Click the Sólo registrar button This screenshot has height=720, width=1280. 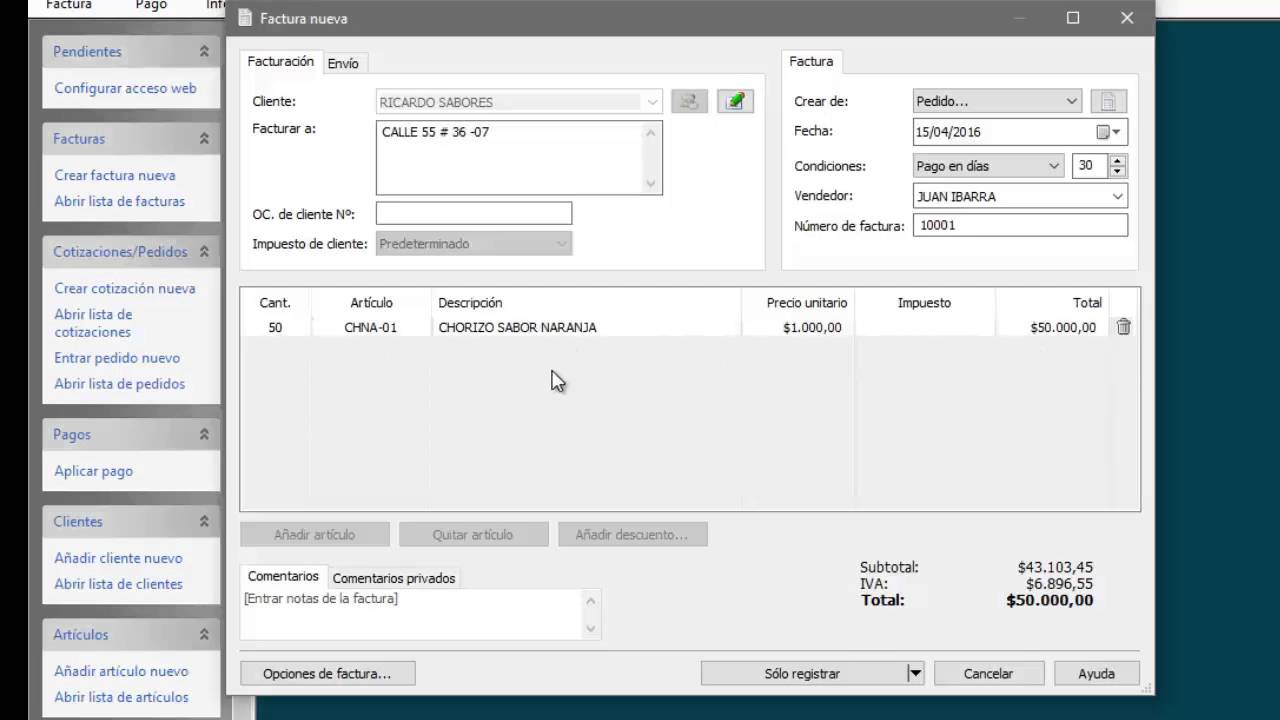[x=803, y=674]
